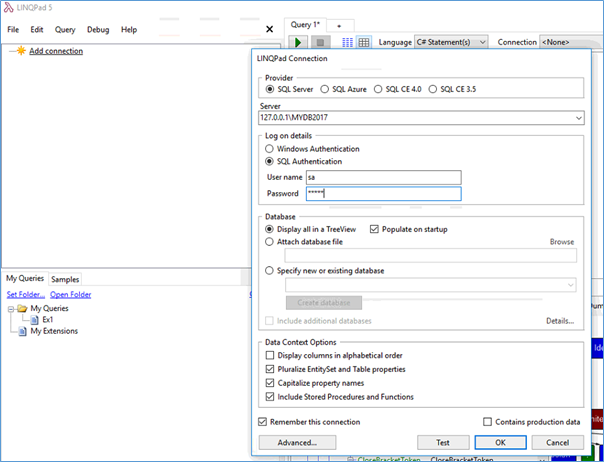This screenshot has width=604, height=462.
Task: Switch to the Samples tab
Action: tap(65, 279)
